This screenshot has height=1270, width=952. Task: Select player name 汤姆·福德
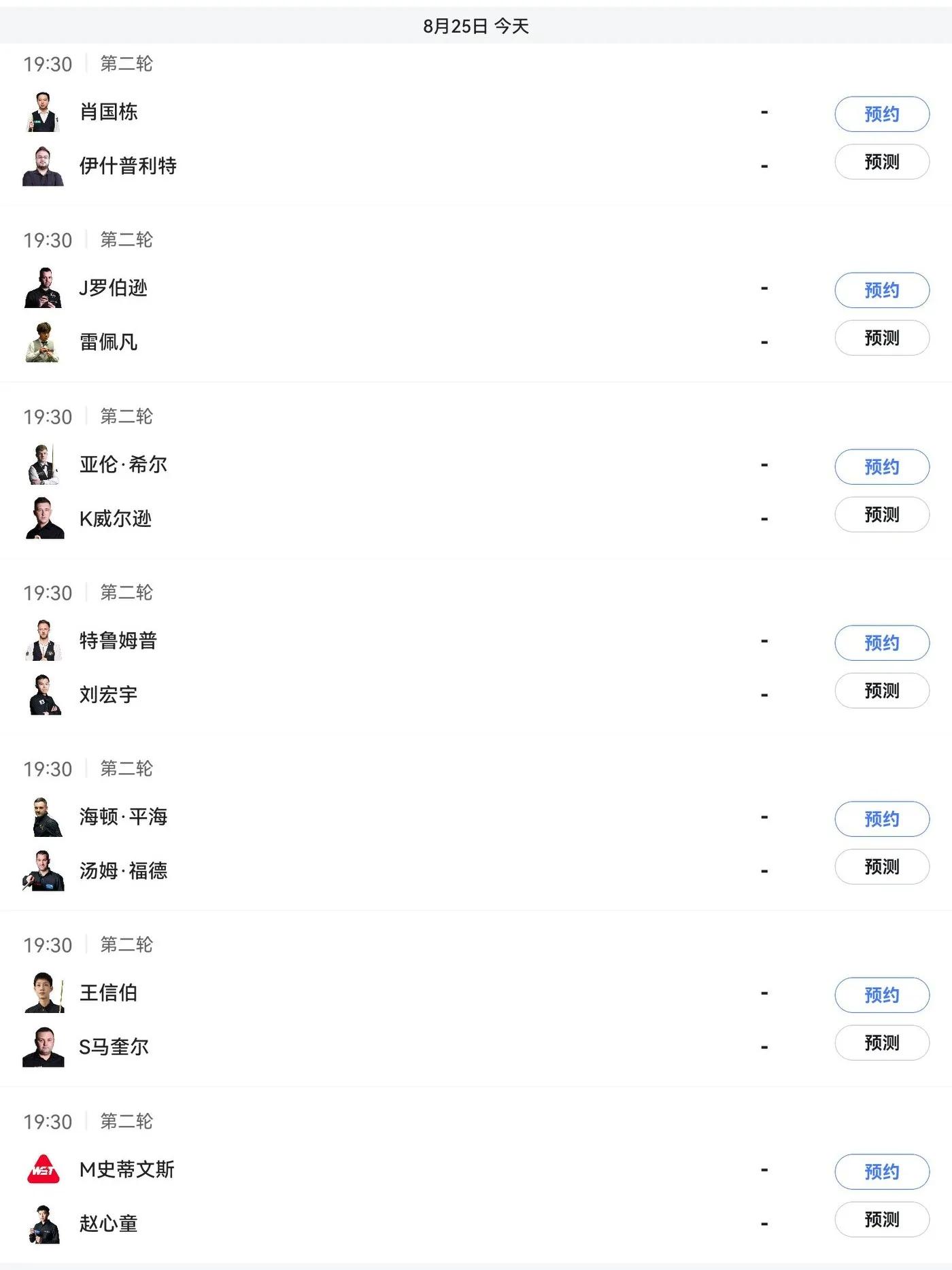click(x=123, y=870)
